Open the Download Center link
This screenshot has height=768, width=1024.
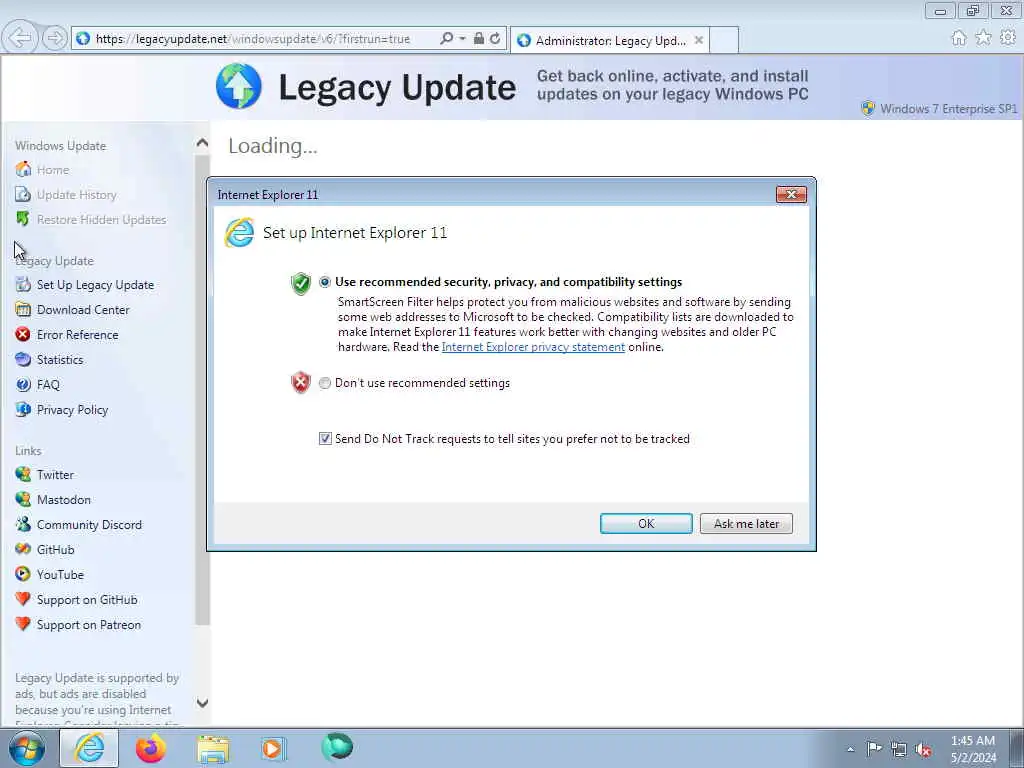point(83,310)
